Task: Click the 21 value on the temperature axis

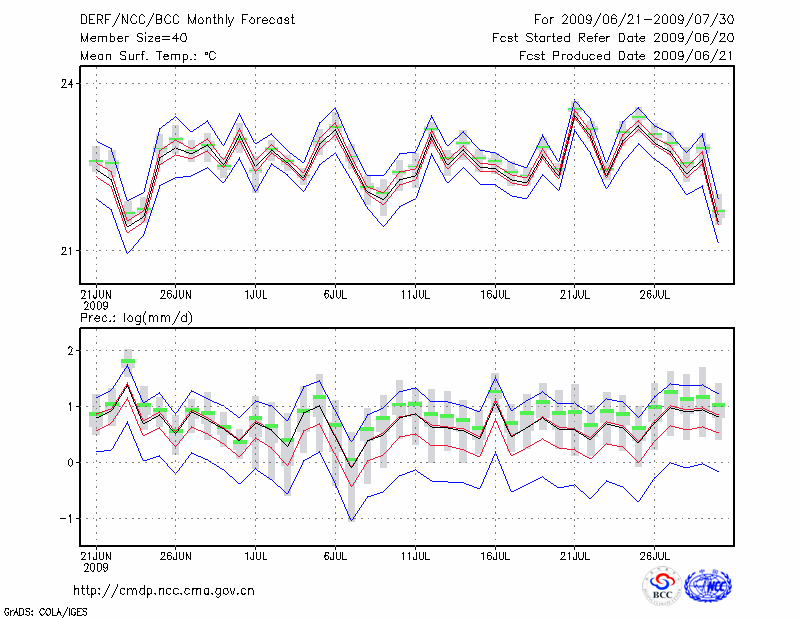Action: click(x=67, y=250)
